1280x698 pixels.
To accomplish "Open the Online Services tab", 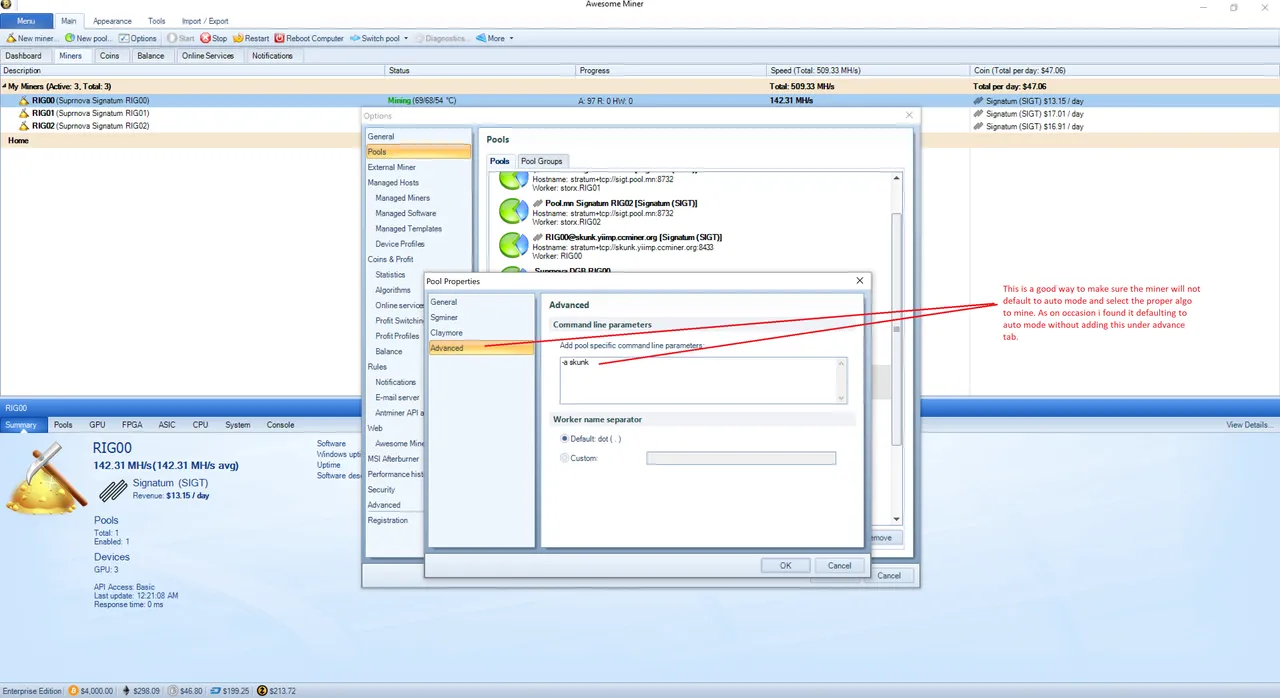I will pyautogui.click(x=208, y=56).
